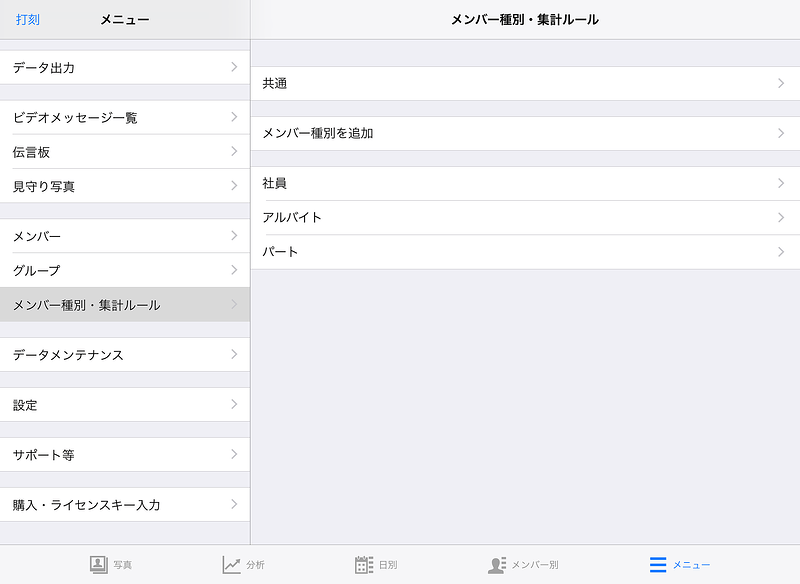Select メンバー種別・集計ルール menu item
Screen dimensions: 800x584
[x=125, y=305]
